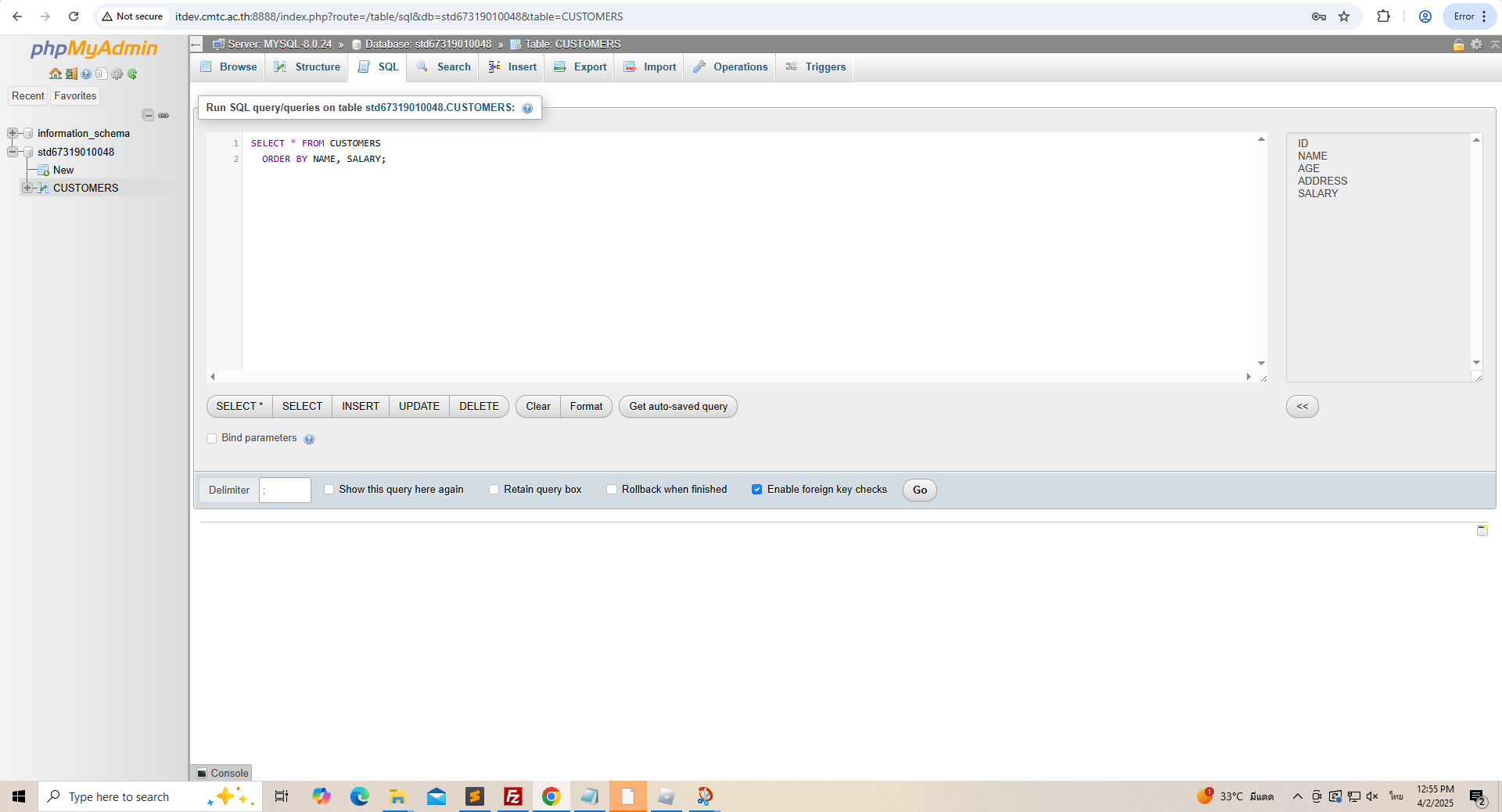Click the Format query button
The image size is (1502, 812).
point(586,406)
